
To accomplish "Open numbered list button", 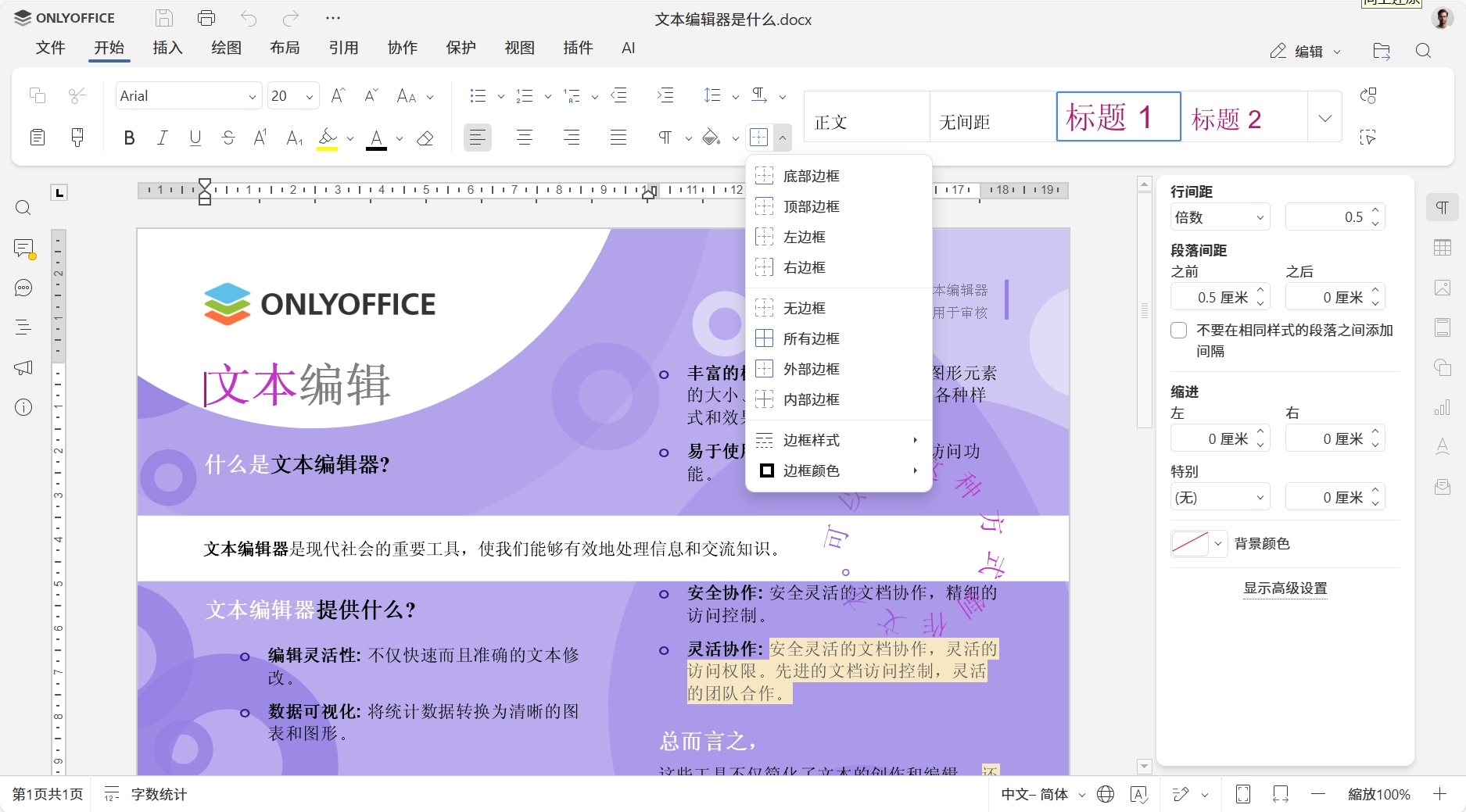I will tap(525, 96).
